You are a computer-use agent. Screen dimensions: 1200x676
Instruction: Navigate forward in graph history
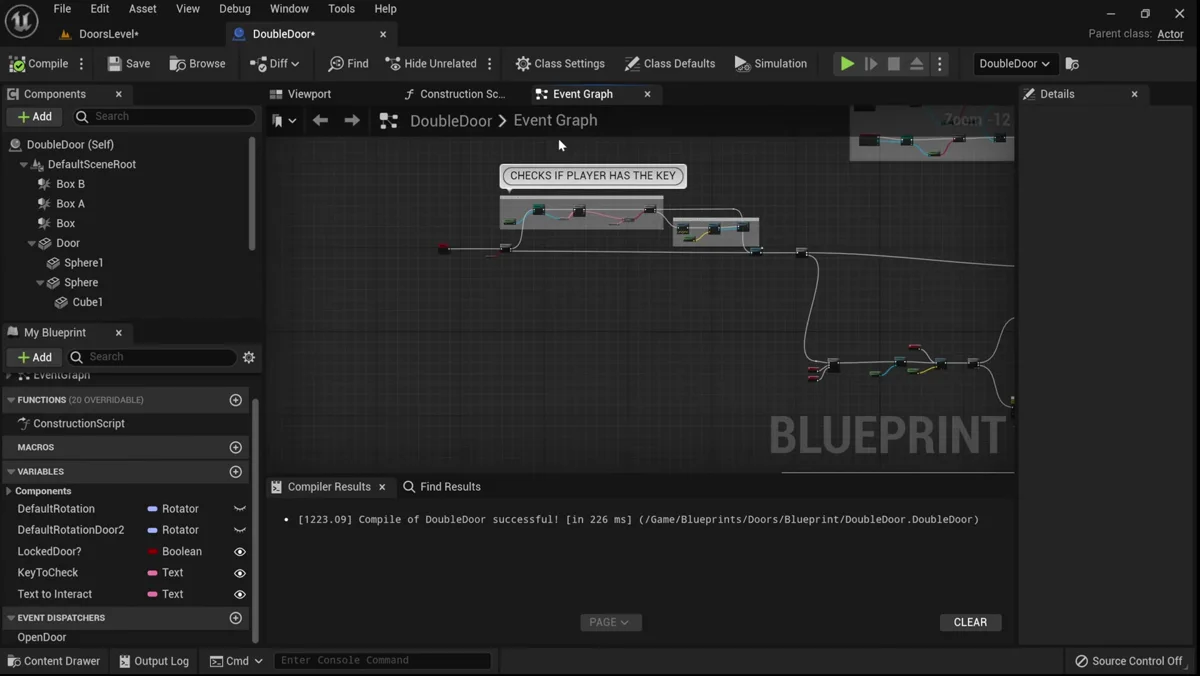352,120
